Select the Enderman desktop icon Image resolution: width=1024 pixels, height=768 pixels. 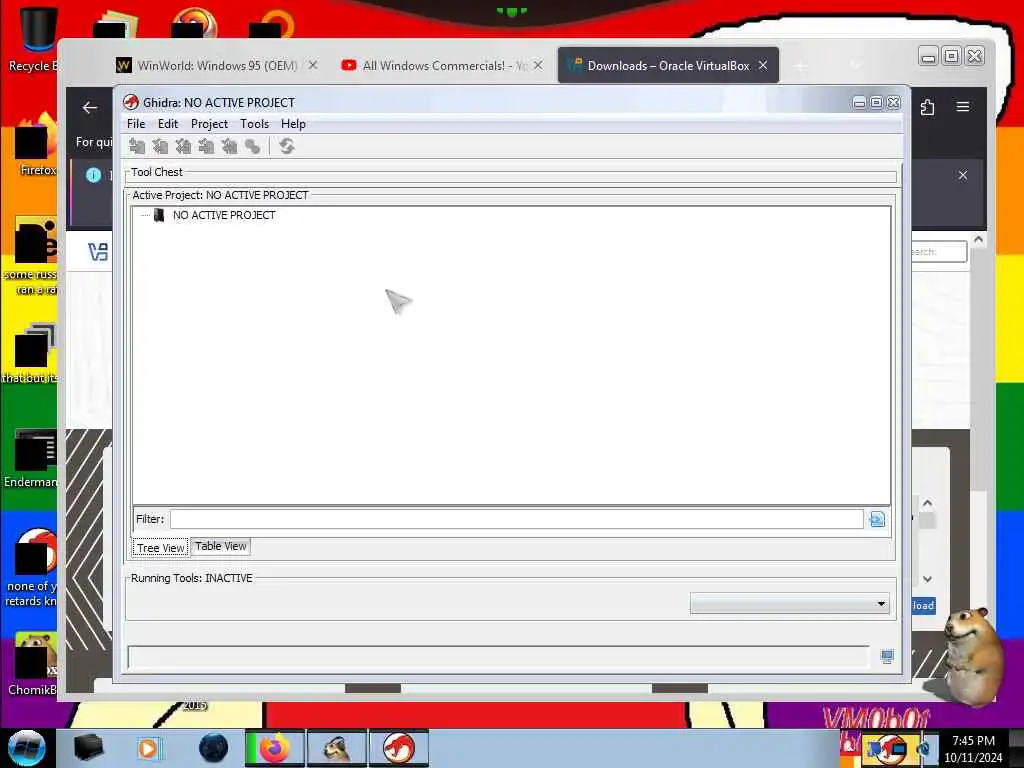31,458
